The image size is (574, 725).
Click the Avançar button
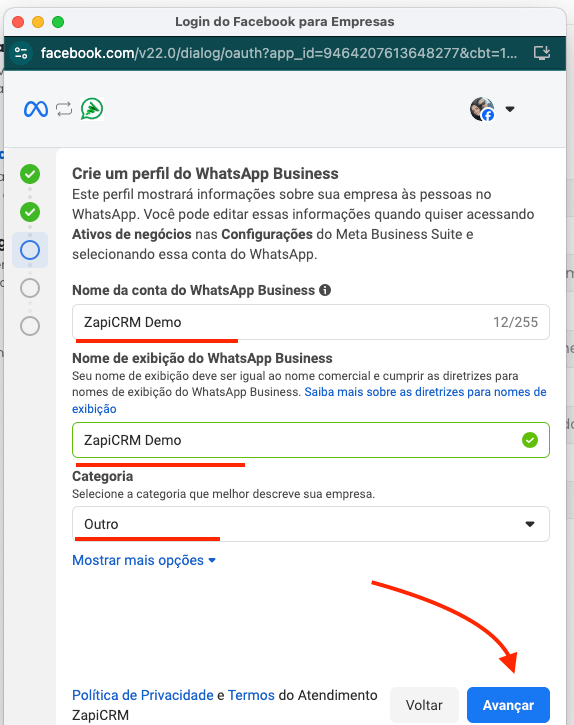click(508, 705)
